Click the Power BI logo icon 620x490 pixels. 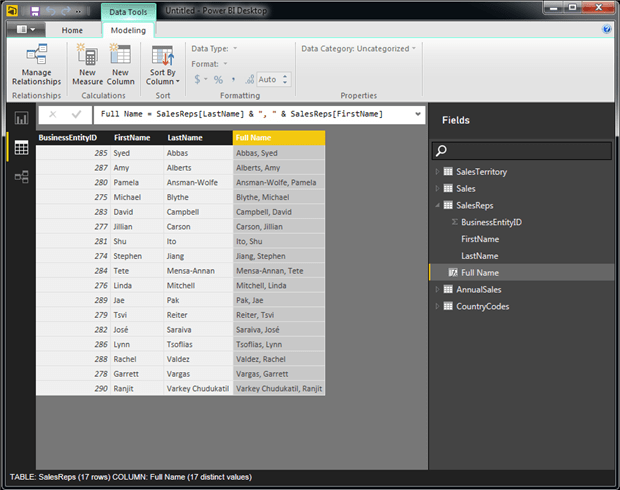pyautogui.click(x=12, y=11)
